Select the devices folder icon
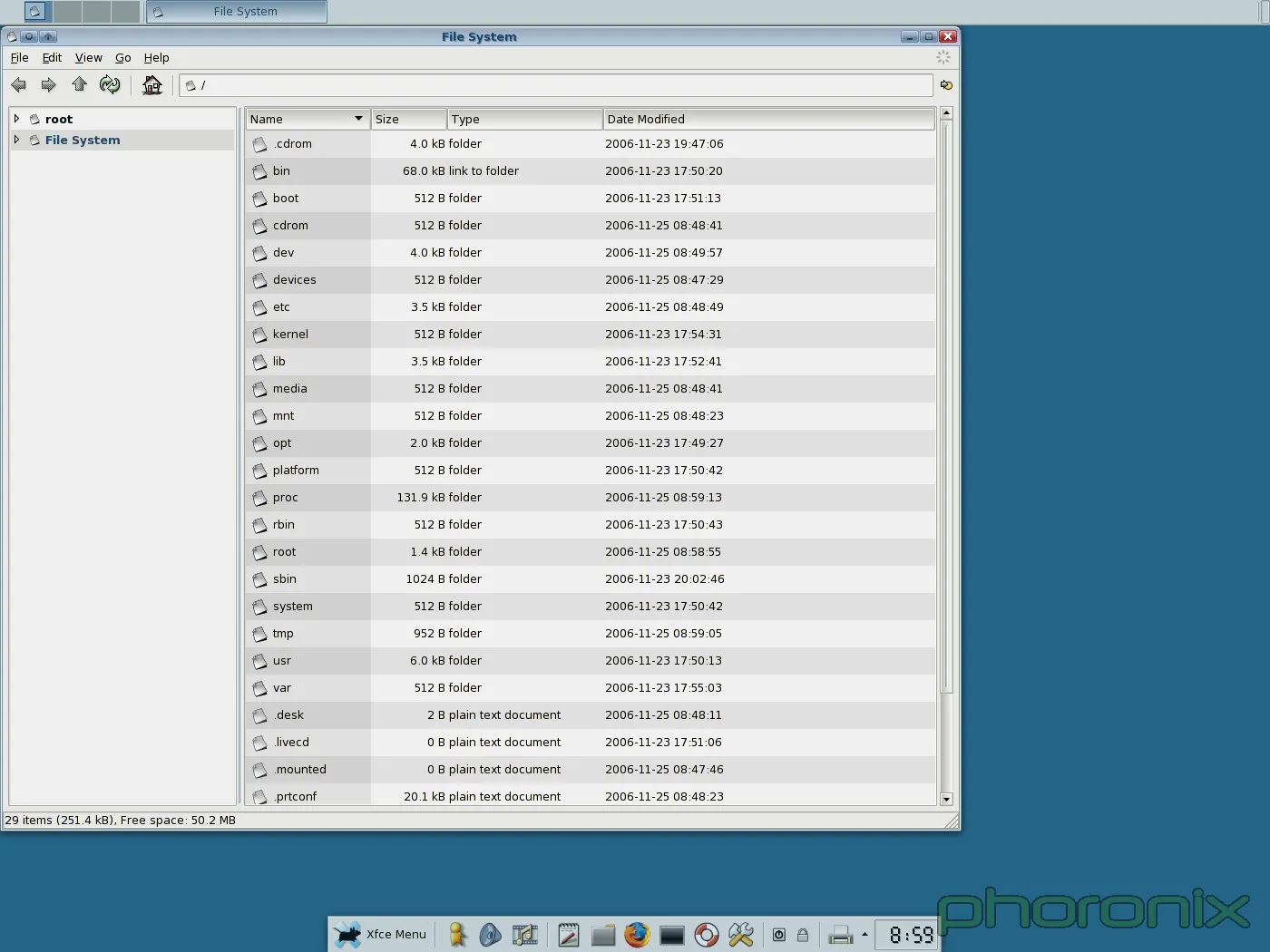The width and height of the screenshot is (1270, 952). 260,280
